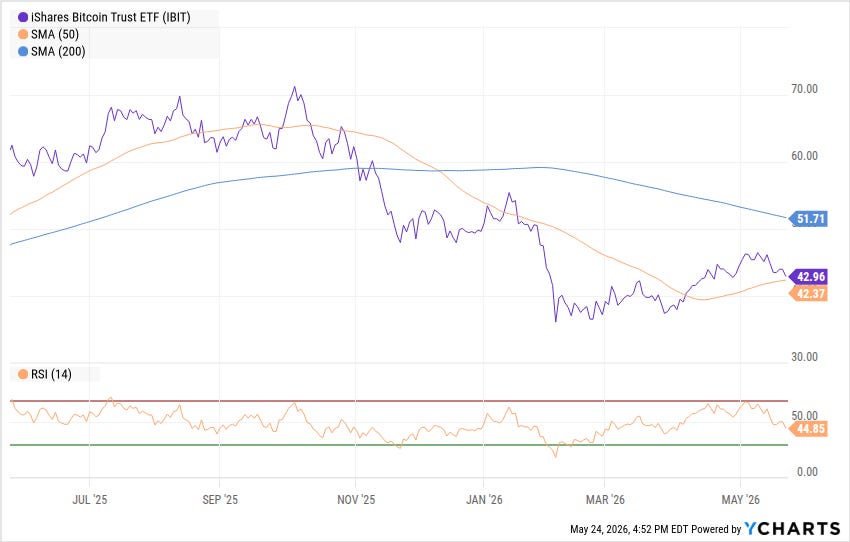Select the SMA (200) legend label

tap(58, 51)
